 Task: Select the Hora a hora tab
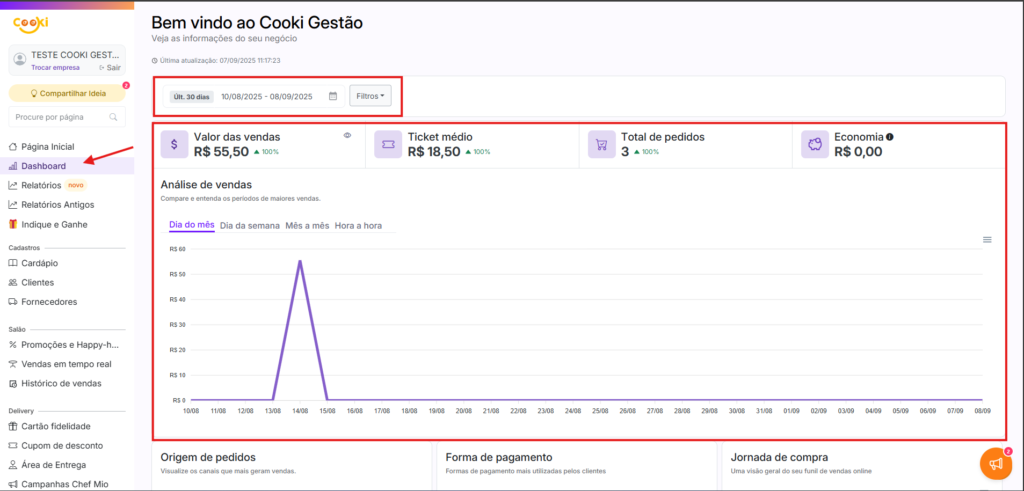358,226
